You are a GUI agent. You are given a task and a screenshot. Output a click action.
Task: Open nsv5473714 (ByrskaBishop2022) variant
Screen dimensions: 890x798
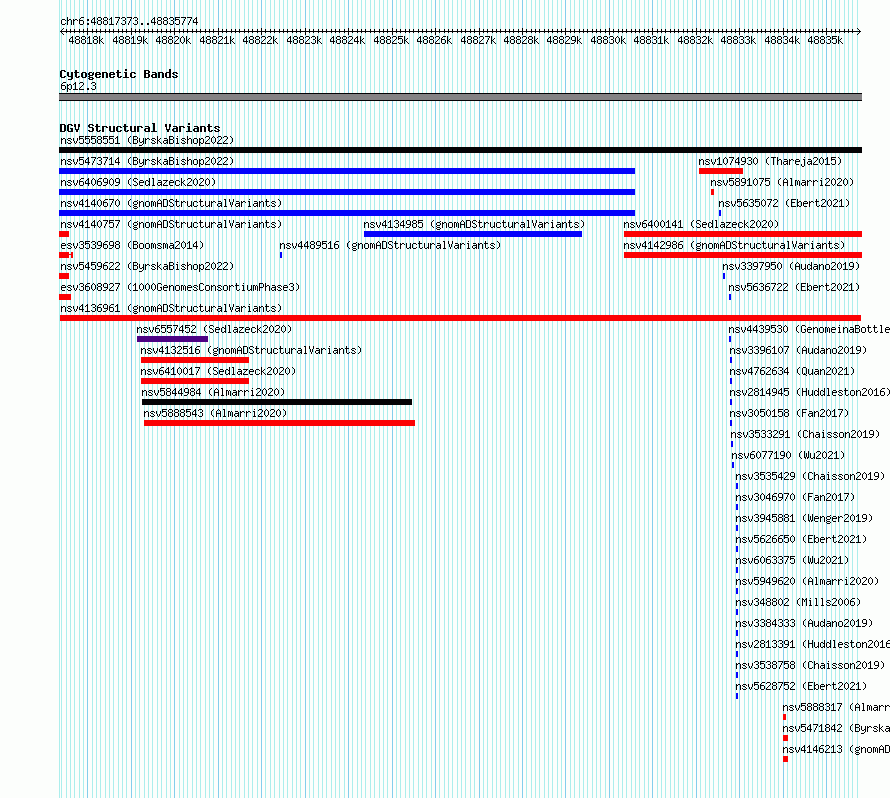[x=147, y=161]
